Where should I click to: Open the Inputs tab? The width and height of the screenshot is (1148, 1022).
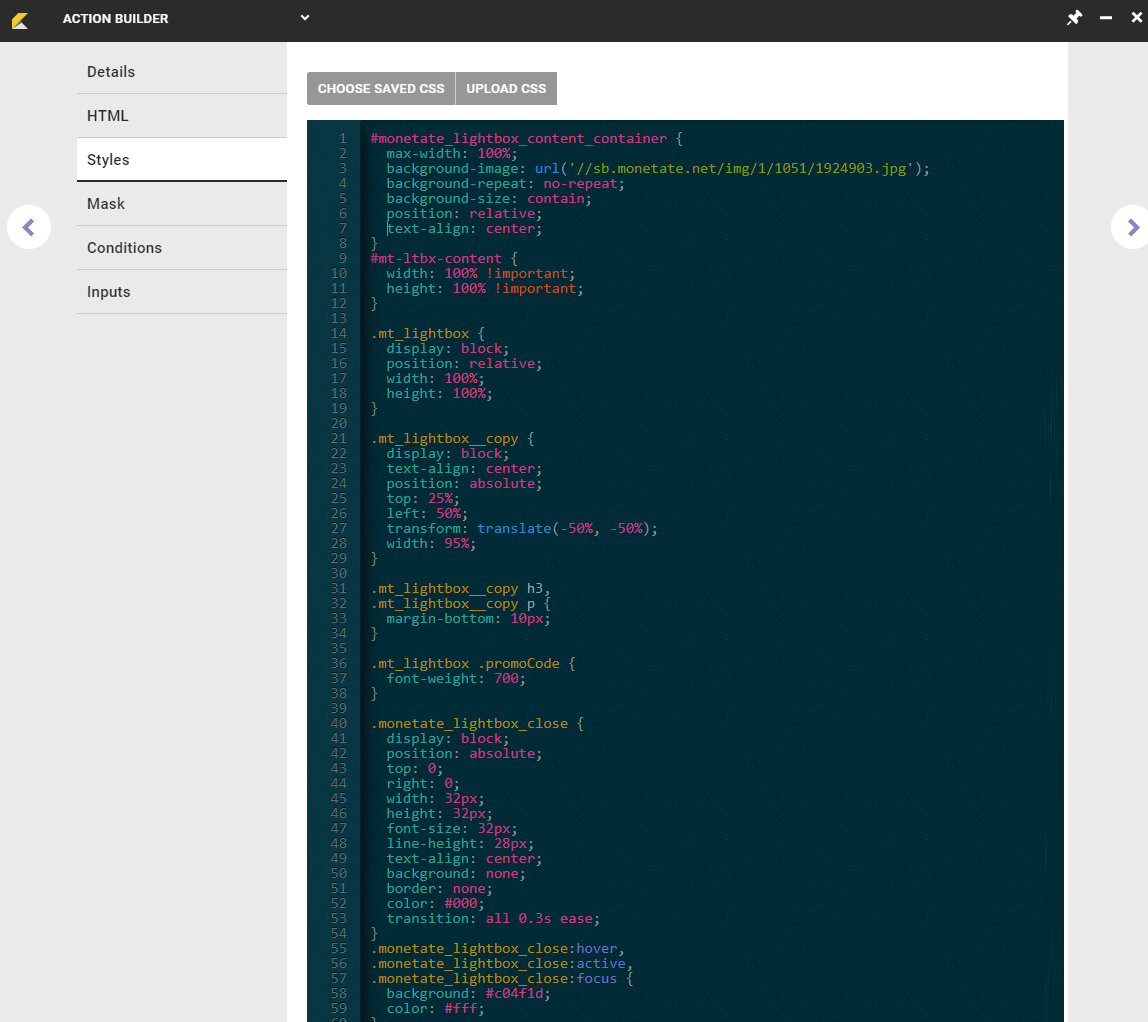click(109, 292)
